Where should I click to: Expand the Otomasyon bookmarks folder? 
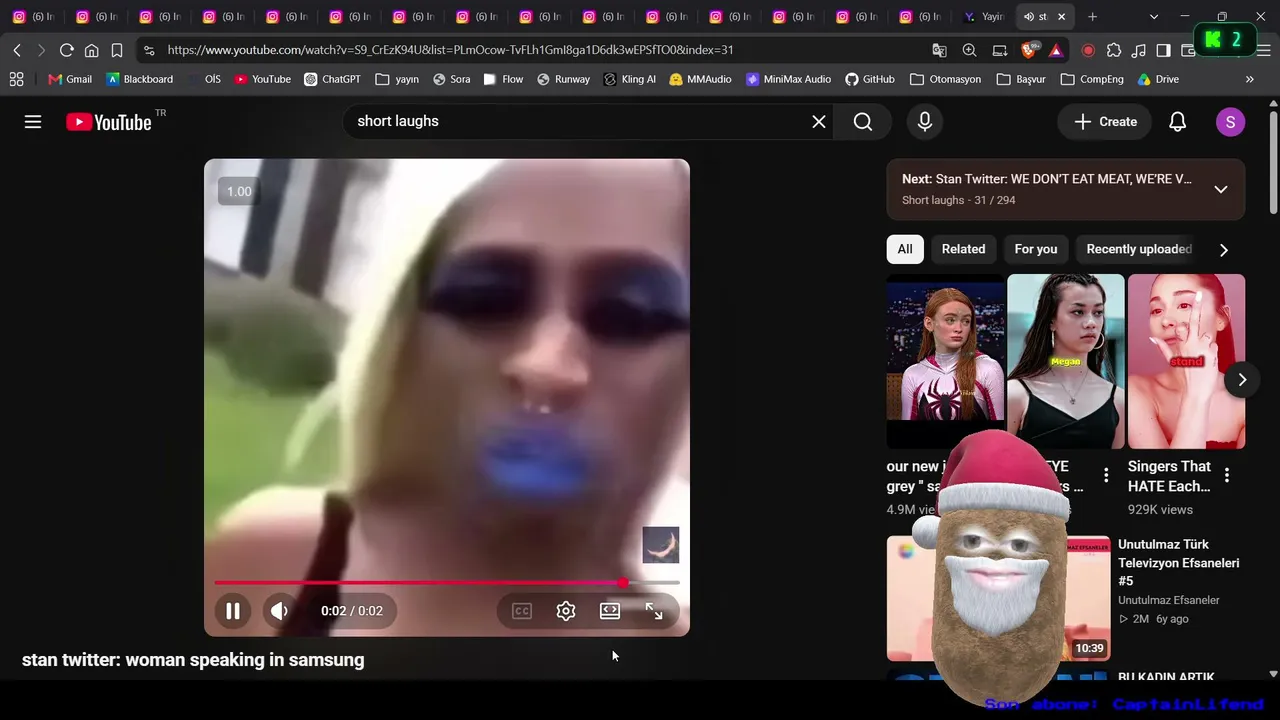coord(945,79)
